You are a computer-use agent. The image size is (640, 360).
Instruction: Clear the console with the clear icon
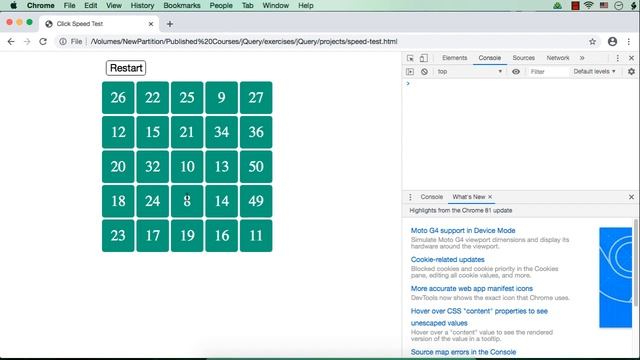[424, 71]
